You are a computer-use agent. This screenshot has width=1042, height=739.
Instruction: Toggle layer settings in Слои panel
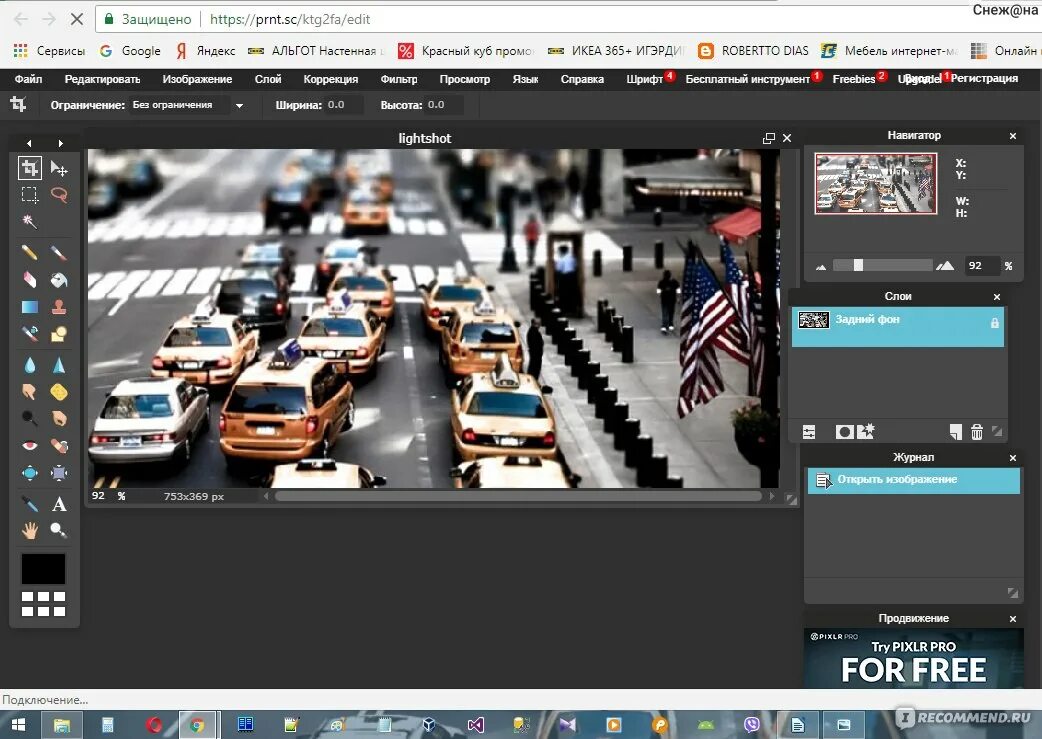point(809,432)
